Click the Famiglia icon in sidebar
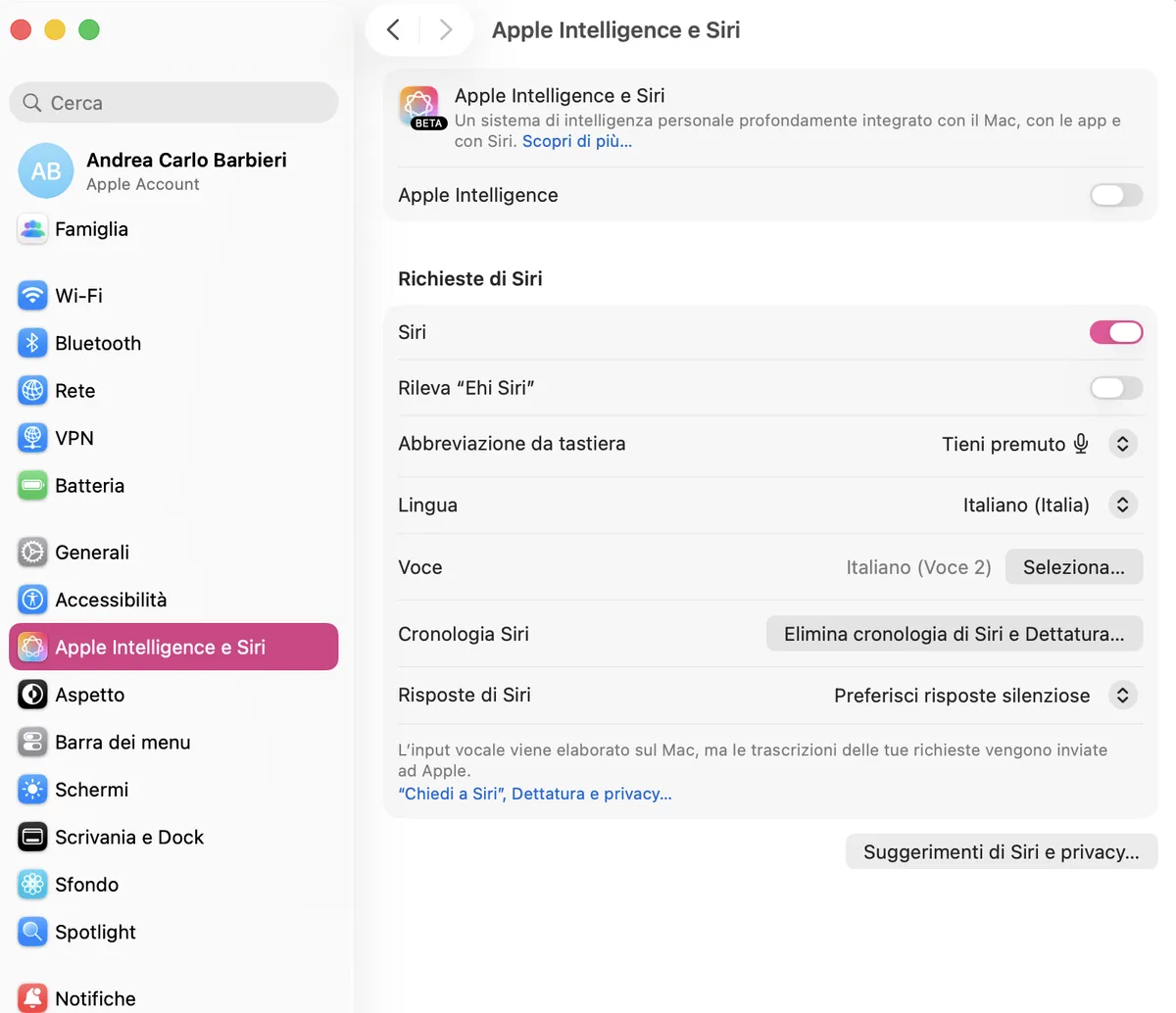The height and width of the screenshot is (1013, 1176). (32, 229)
